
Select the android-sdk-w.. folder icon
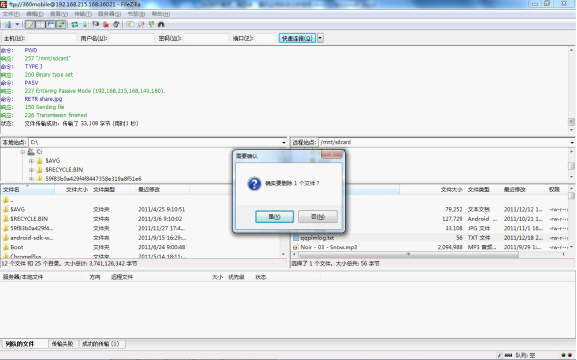click(x=6, y=238)
